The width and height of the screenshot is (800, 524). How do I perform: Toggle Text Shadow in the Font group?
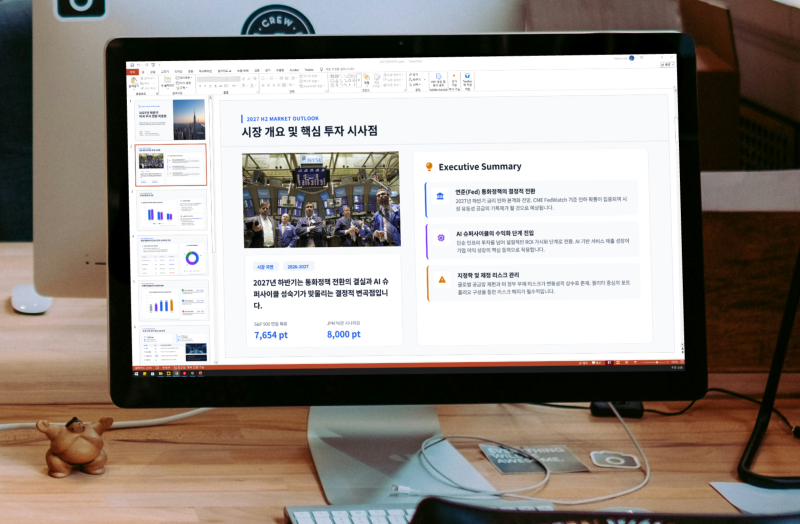215,86
